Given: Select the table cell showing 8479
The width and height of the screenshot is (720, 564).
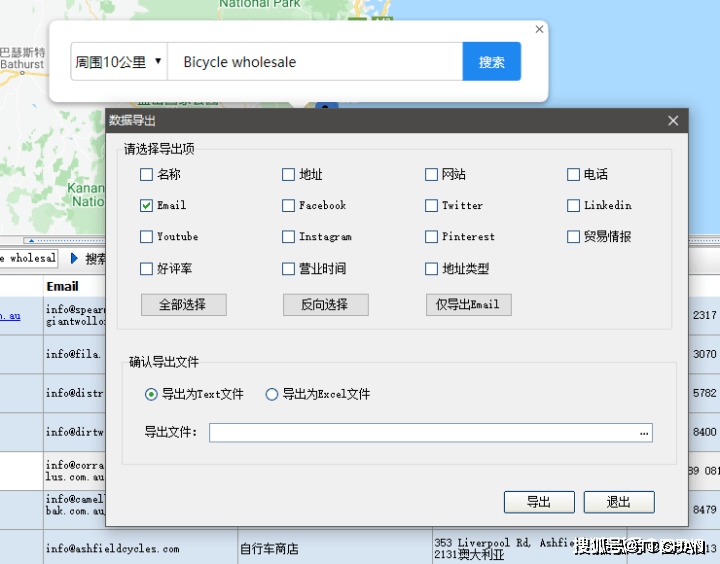Looking at the screenshot, I should pos(704,509).
